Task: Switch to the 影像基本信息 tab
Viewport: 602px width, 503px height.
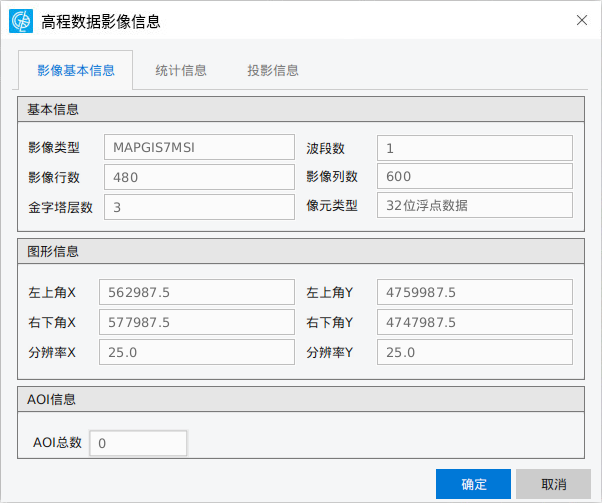Action: (75, 70)
